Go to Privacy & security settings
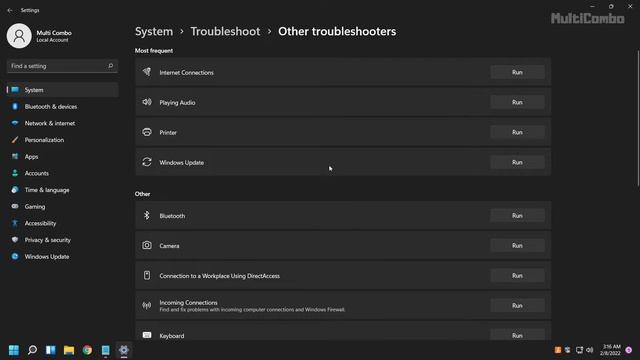The width and height of the screenshot is (640, 360). click(x=62, y=240)
